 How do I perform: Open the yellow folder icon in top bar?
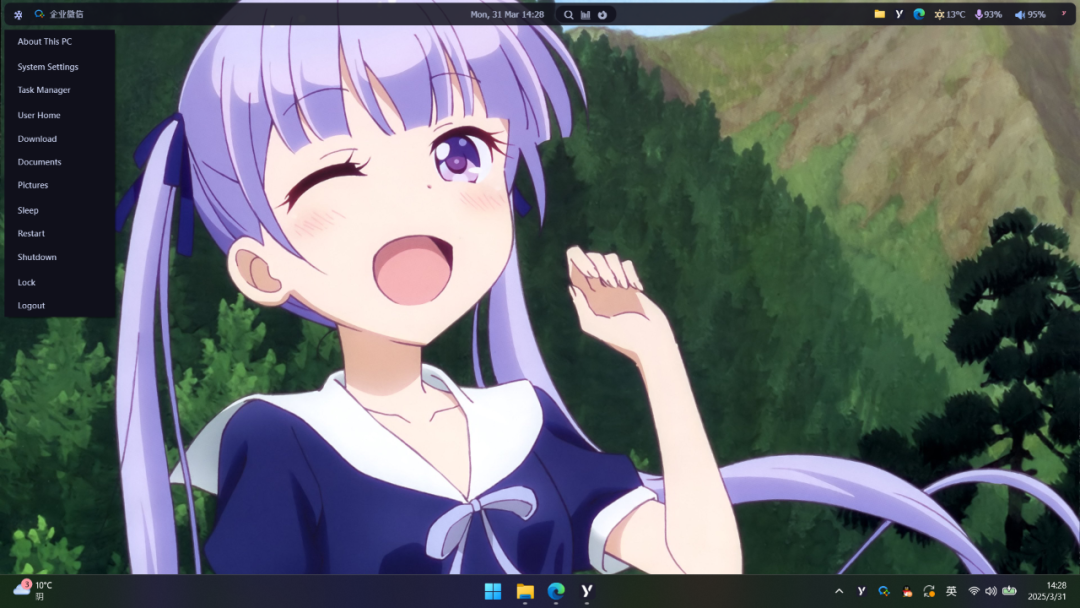880,14
